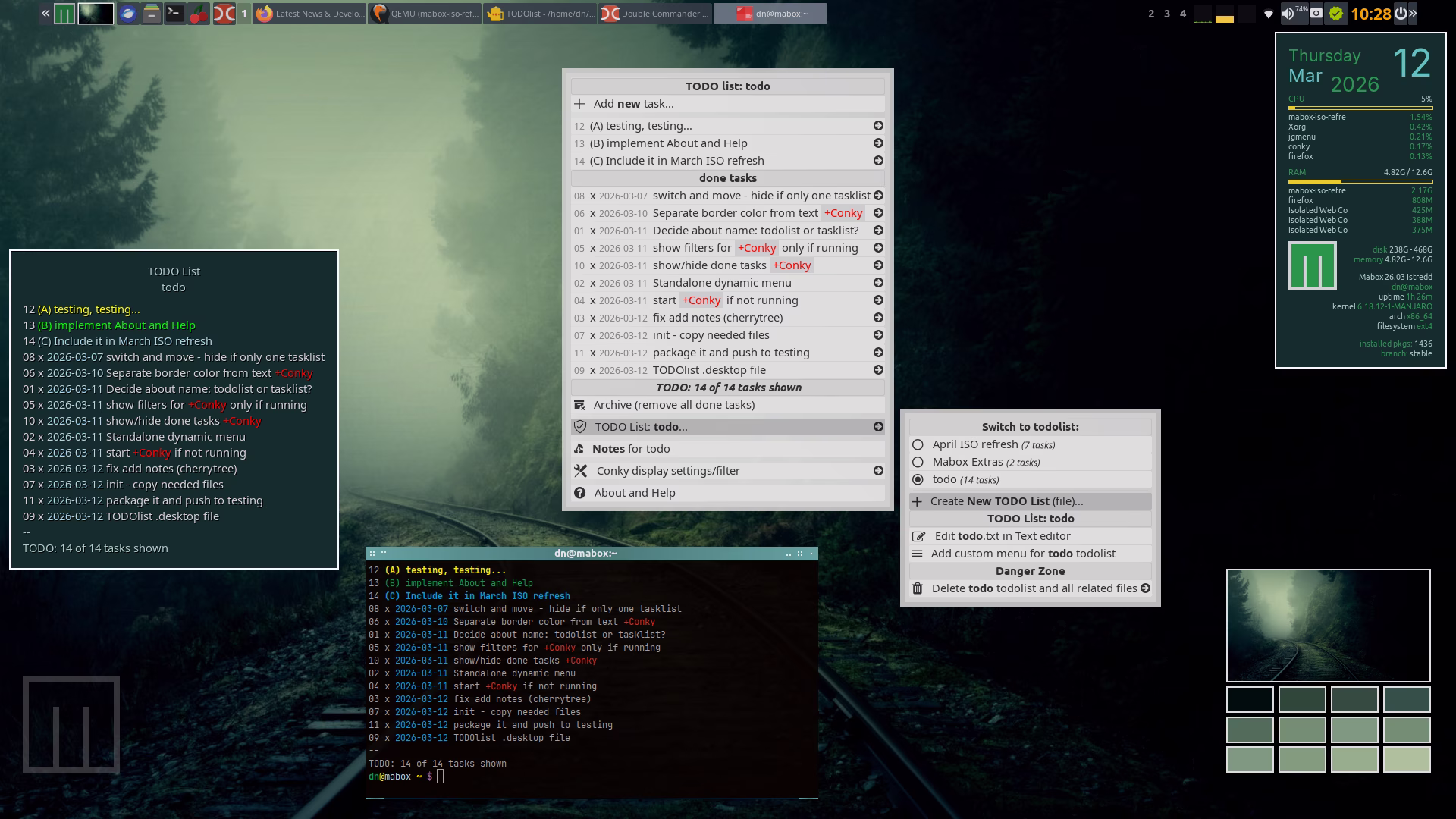This screenshot has height=819, width=1456.
Task: Expand arrow for 'TODOlist .desktop file' task
Action: pyautogui.click(x=878, y=370)
